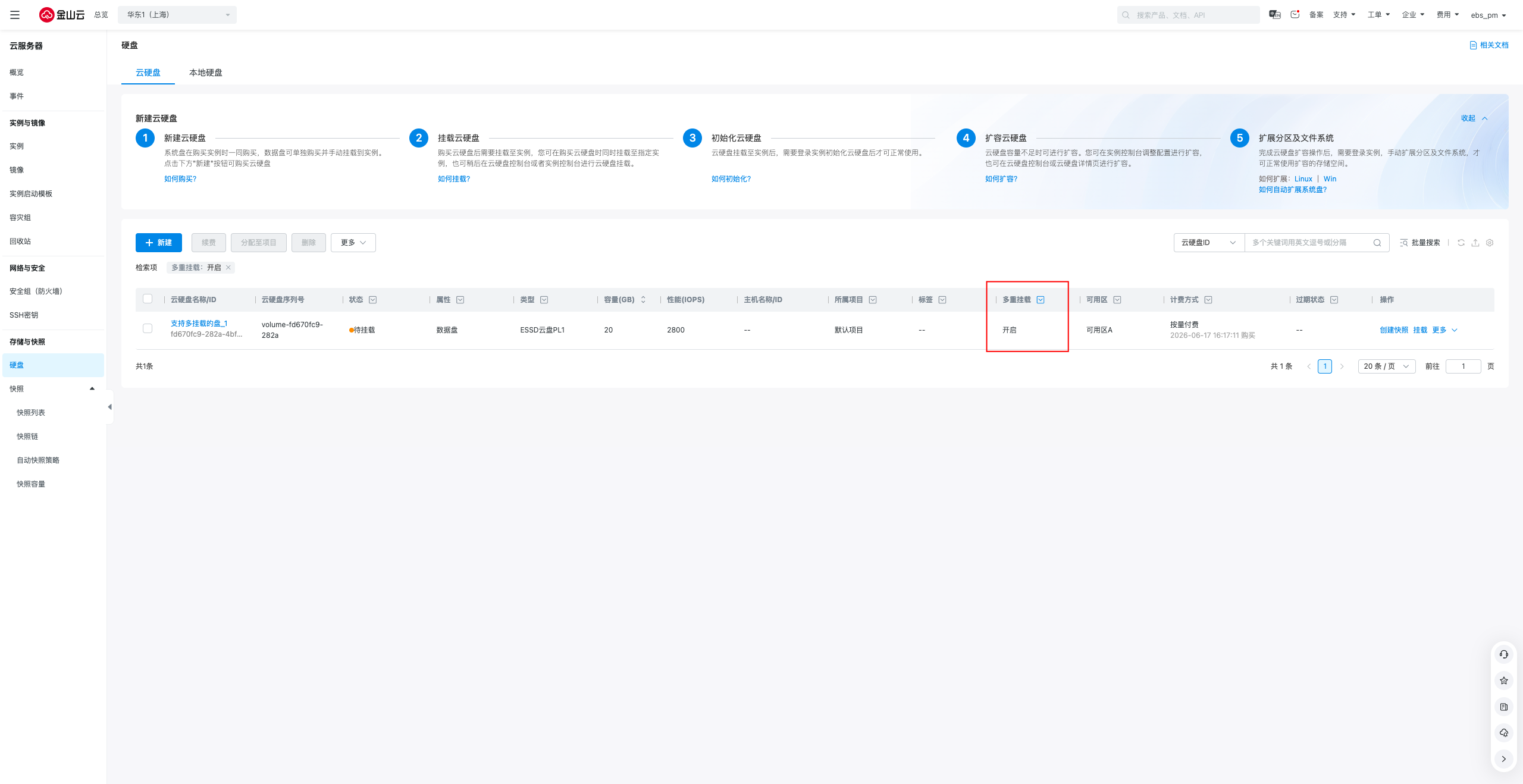Click 创建快照 for the disk row

coord(1394,330)
